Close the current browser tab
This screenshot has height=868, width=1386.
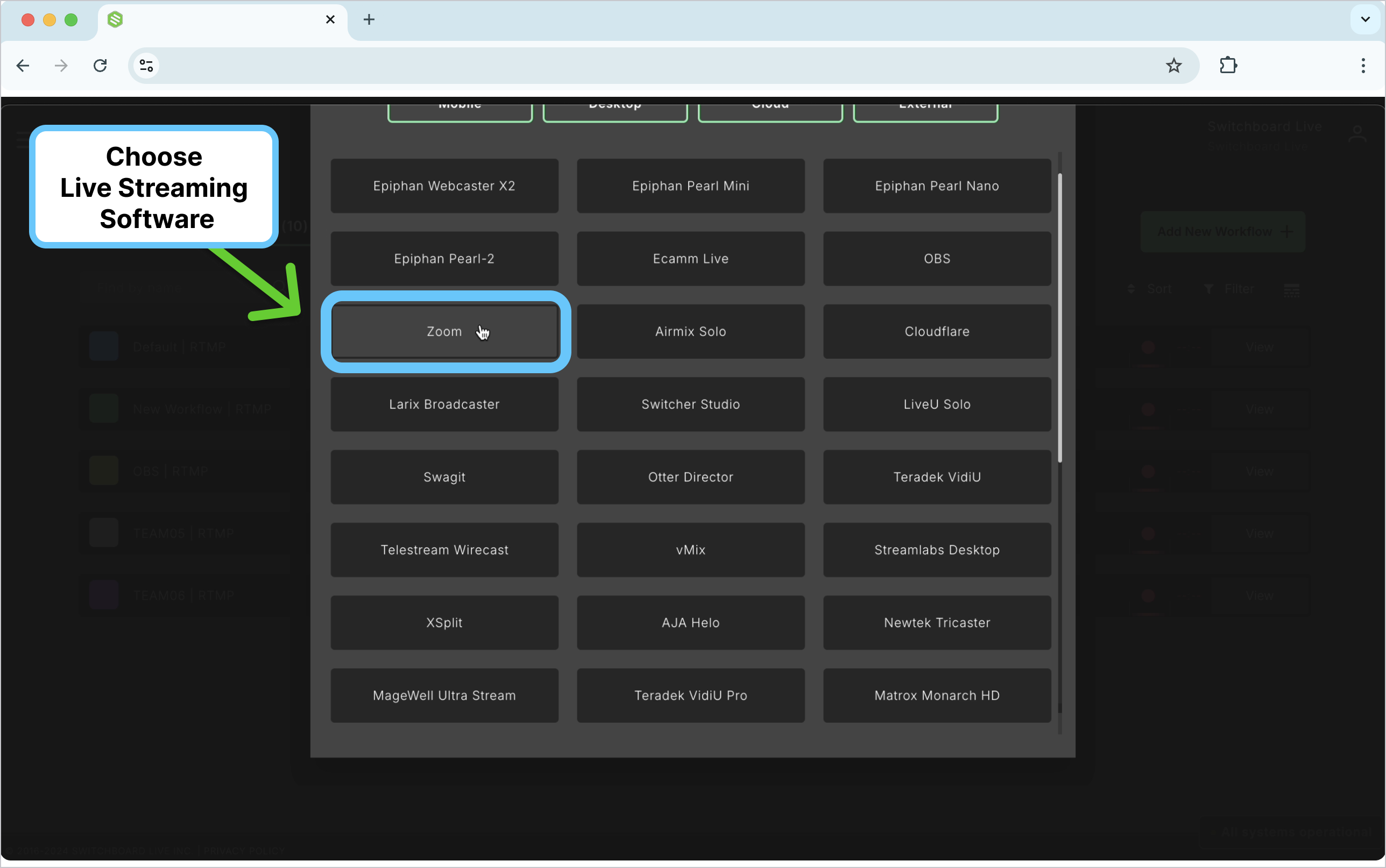click(330, 19)
